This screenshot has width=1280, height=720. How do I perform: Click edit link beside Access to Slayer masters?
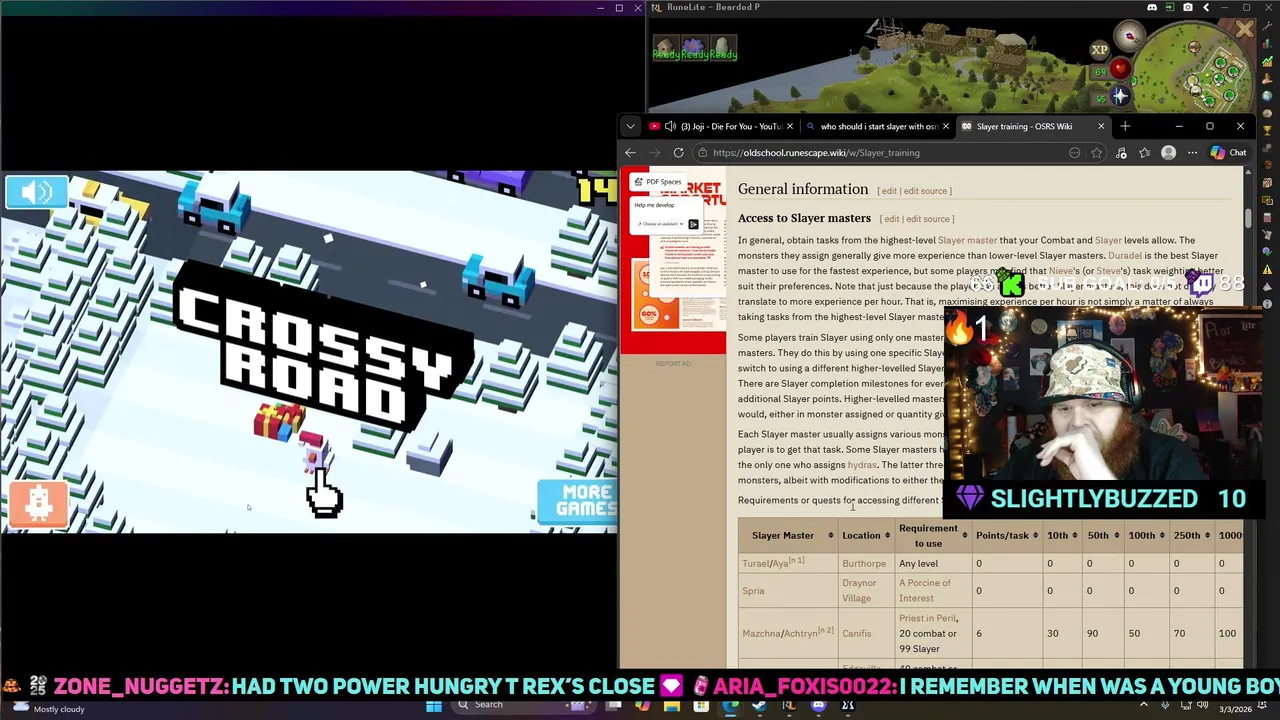pos(891,219)
